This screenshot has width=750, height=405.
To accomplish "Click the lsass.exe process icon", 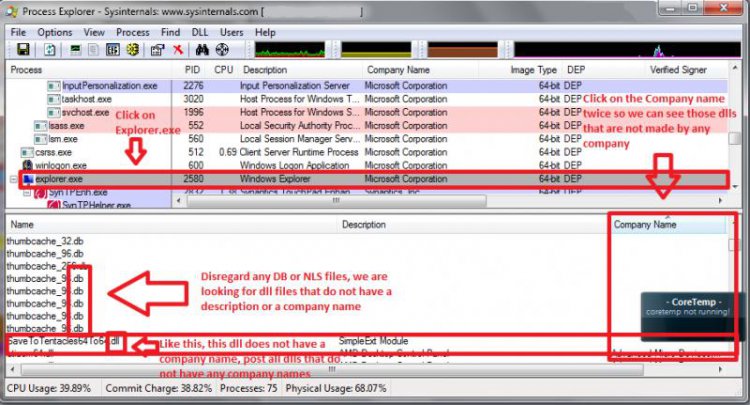I will [x=40, y=126].
